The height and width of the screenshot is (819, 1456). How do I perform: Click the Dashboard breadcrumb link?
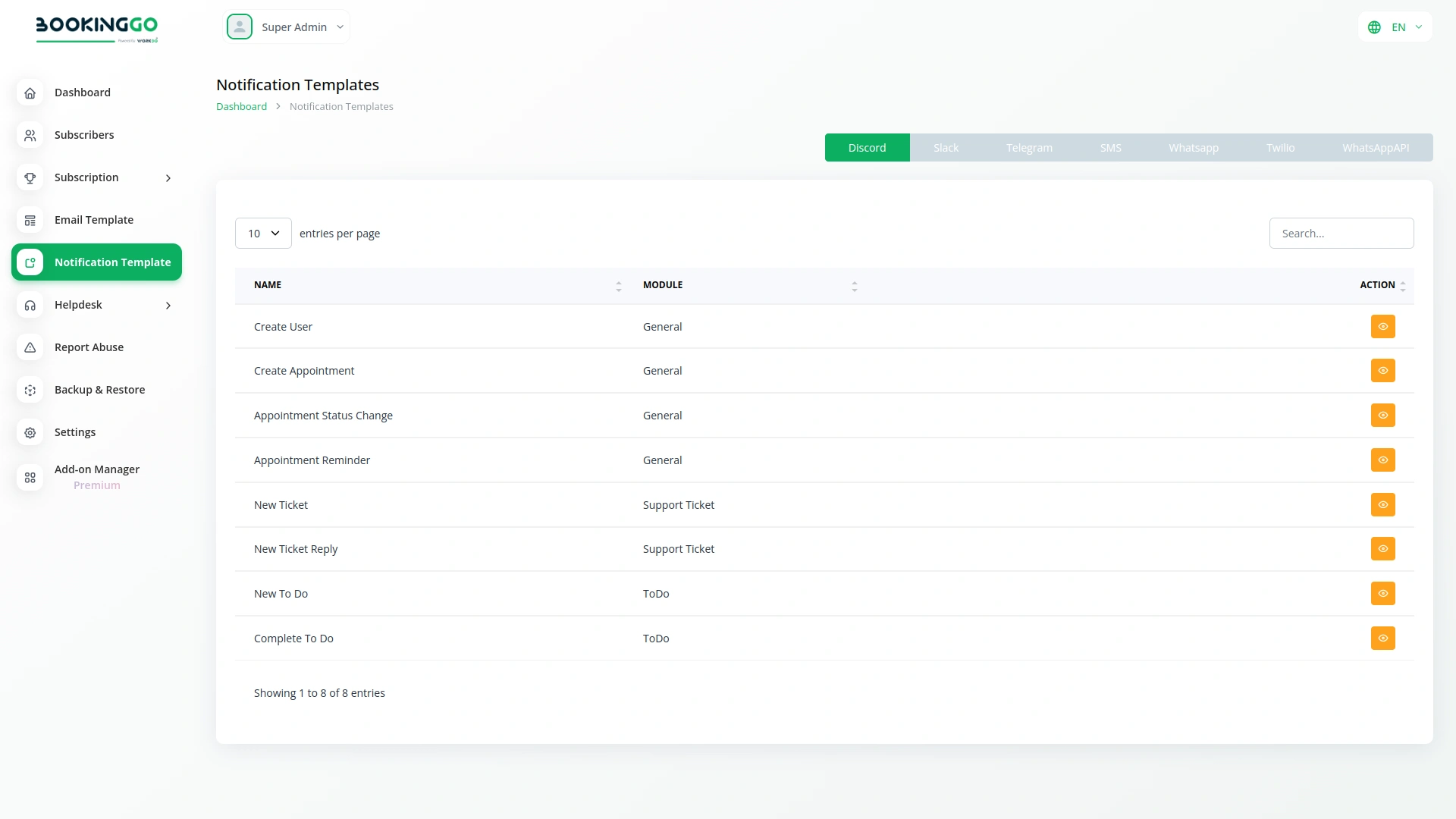click(x=240, y=106)
